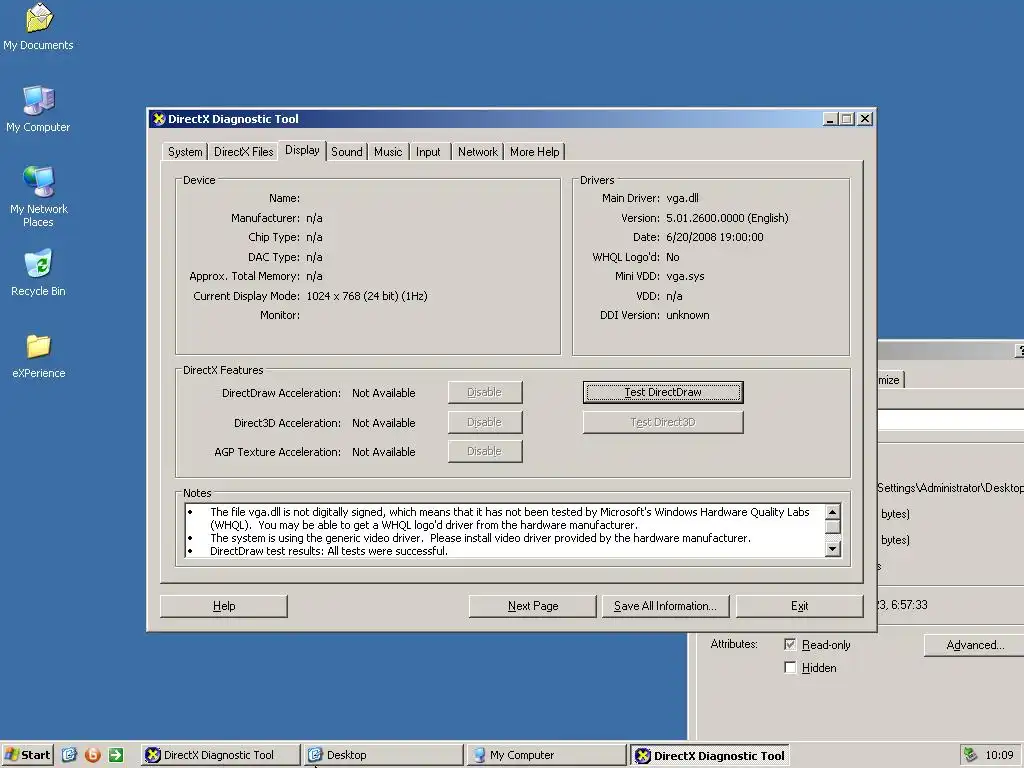Click the system tray network icon
The image size is (1024, 768).
pyautogui.click(x=971, y=755)
